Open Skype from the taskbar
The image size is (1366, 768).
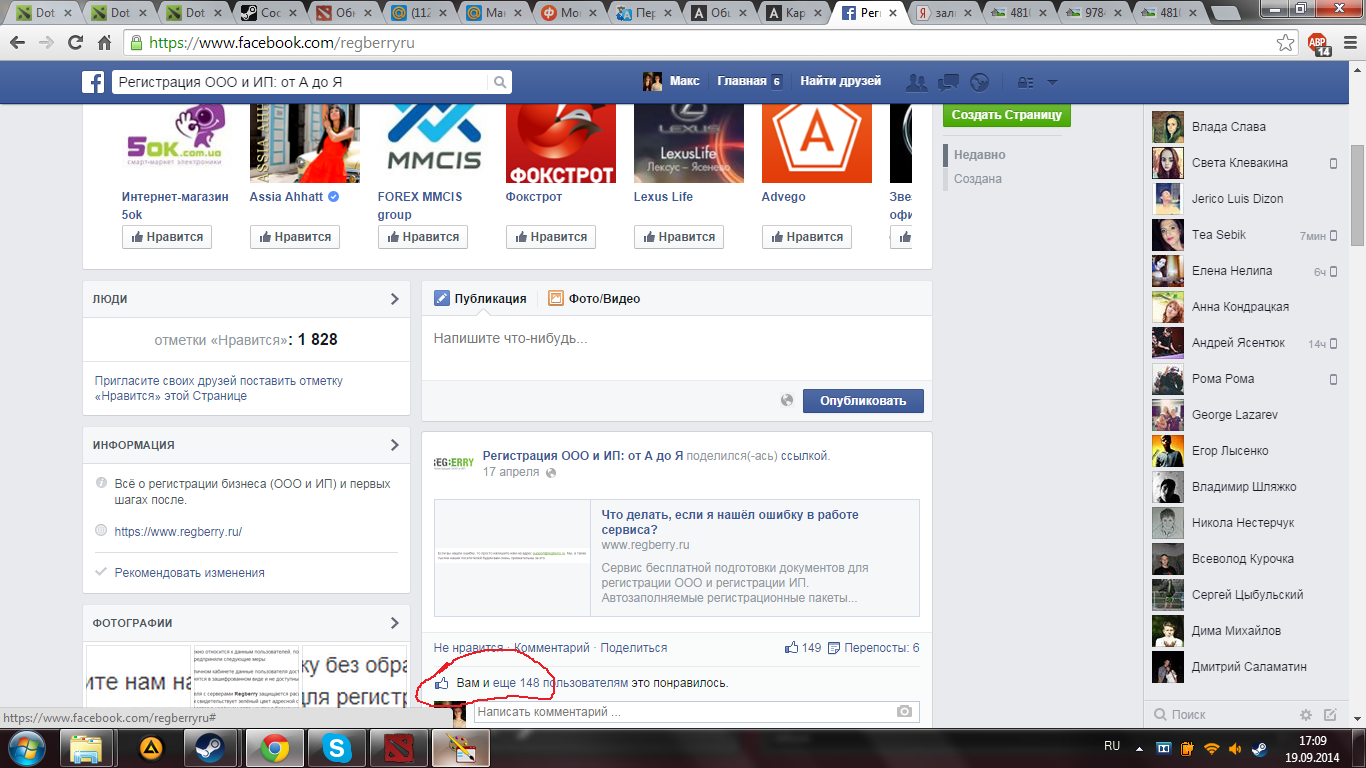coord(336,748)
